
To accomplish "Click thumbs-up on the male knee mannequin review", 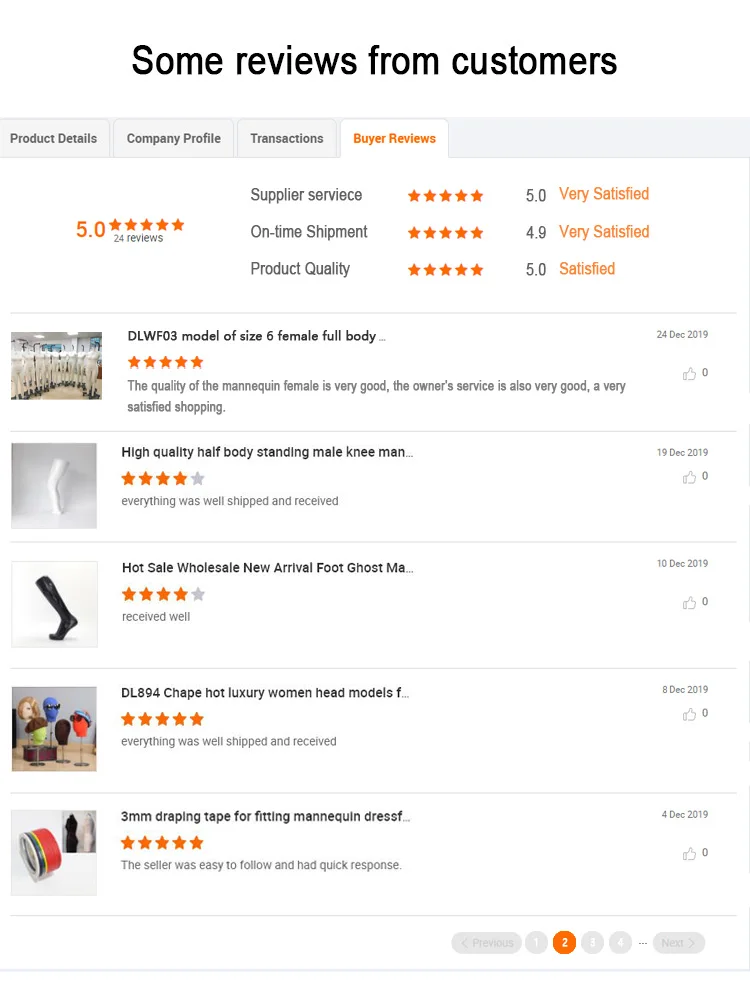I will click(x=690, y=478).
